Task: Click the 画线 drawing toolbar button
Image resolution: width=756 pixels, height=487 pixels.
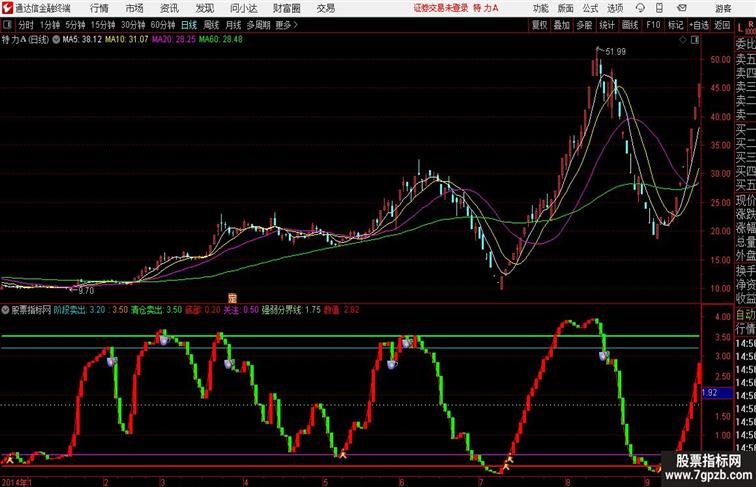Action: [630, 25]
